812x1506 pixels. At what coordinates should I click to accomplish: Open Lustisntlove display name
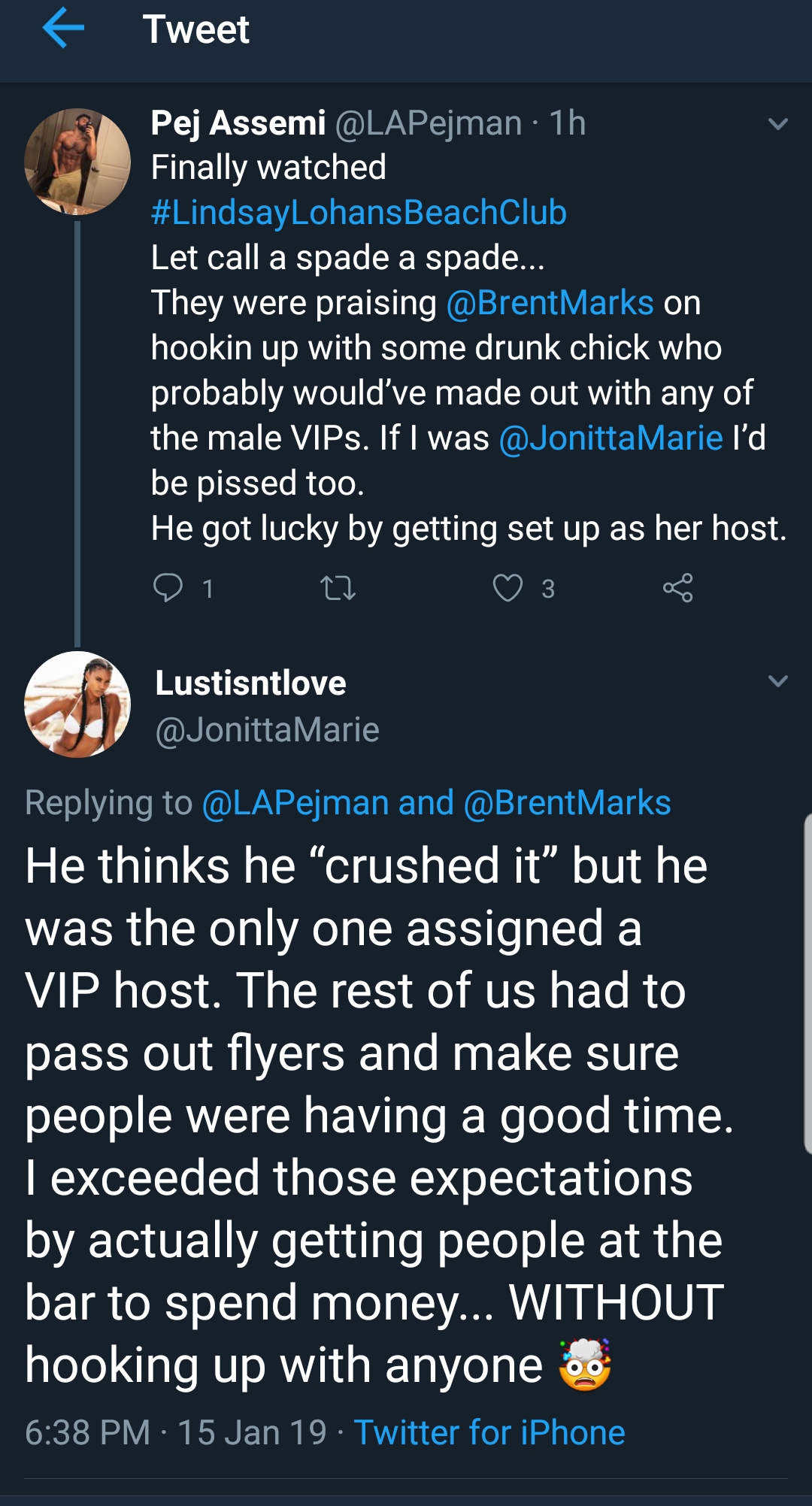coord(250,683)
